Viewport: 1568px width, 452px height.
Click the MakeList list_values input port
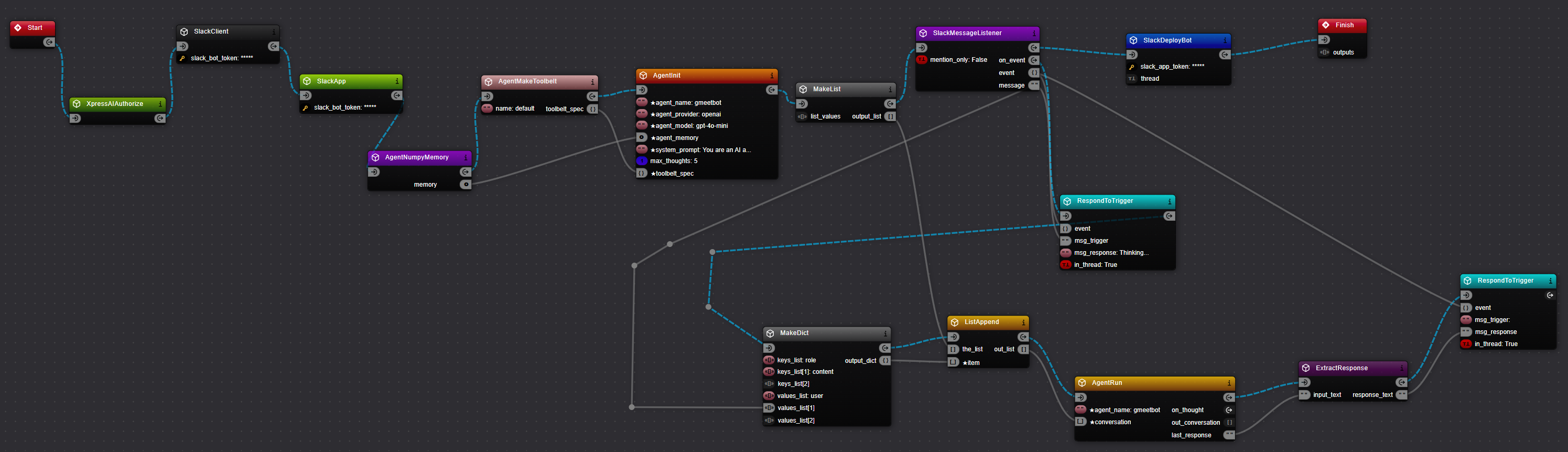(x=802, y=116)
